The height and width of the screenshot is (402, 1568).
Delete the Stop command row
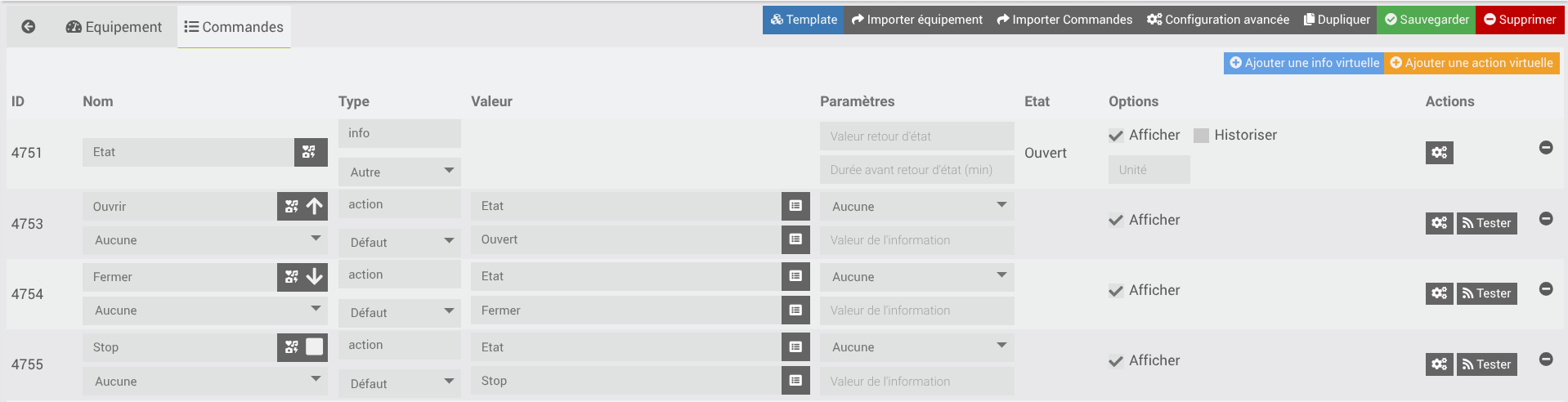point(1545,359)
